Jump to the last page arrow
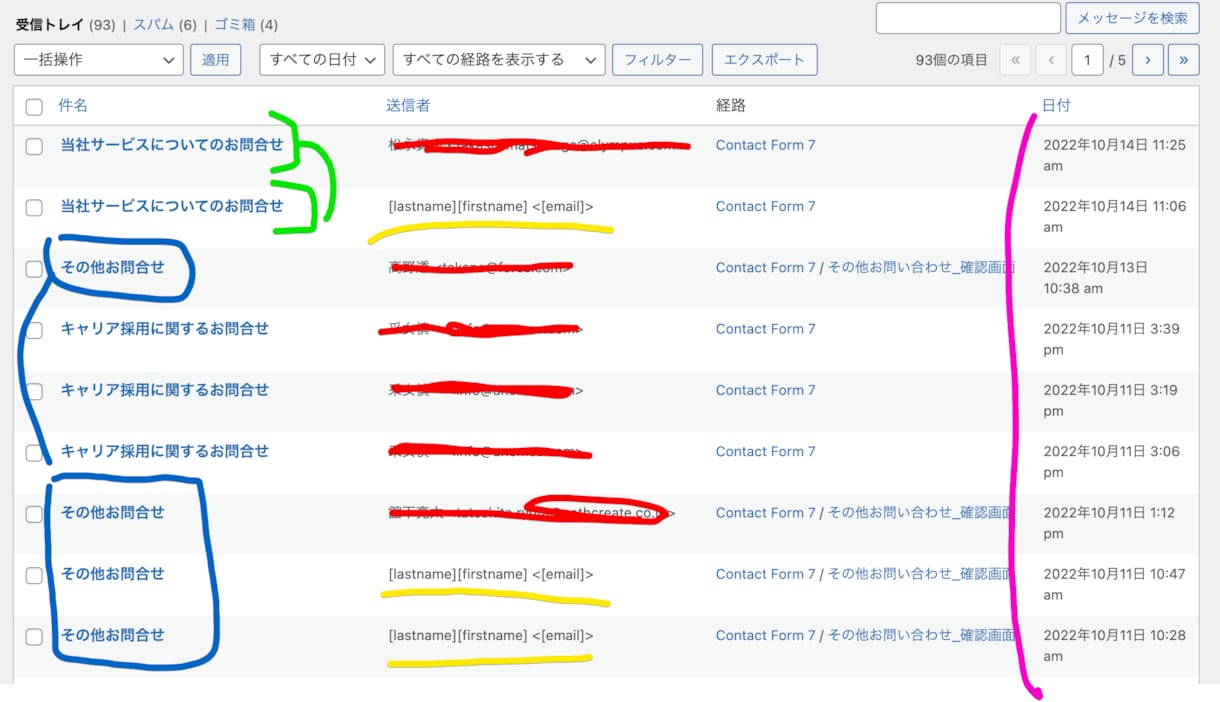Image resolution: width=1220 pixels, height=702 pixels. click(1183, 60)
